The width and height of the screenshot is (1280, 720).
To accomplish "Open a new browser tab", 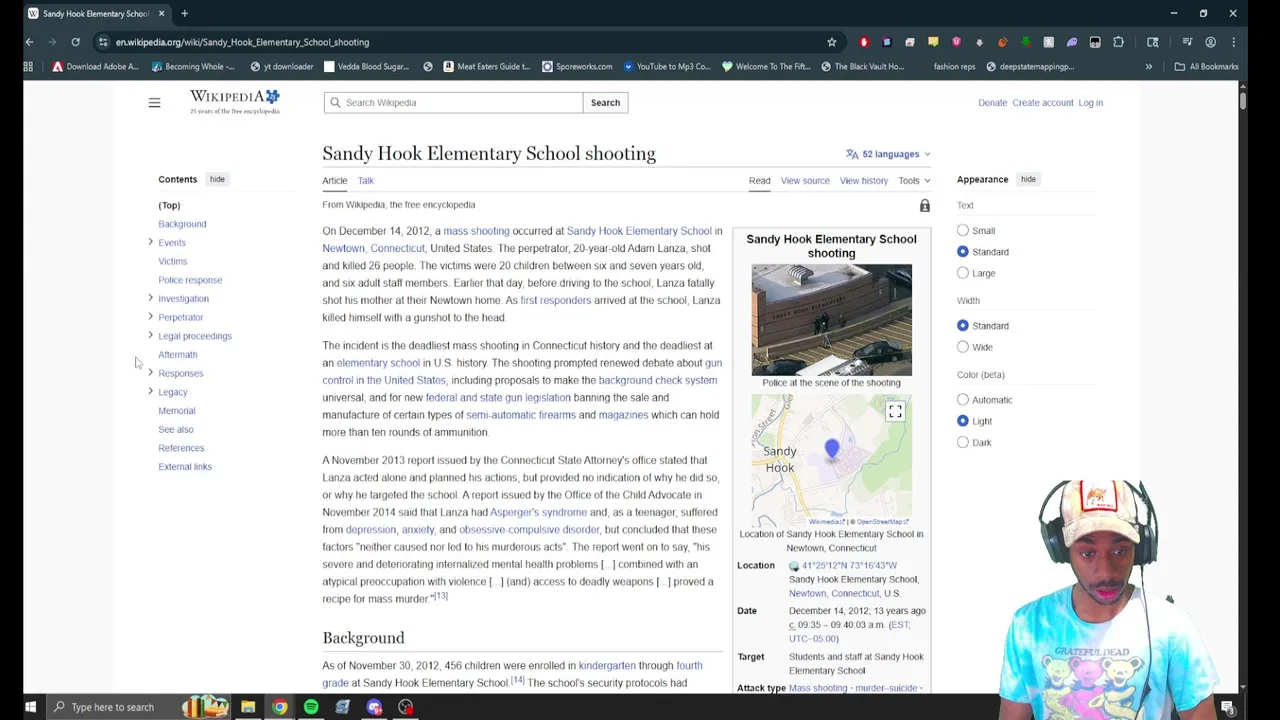I will coord(184,13).
